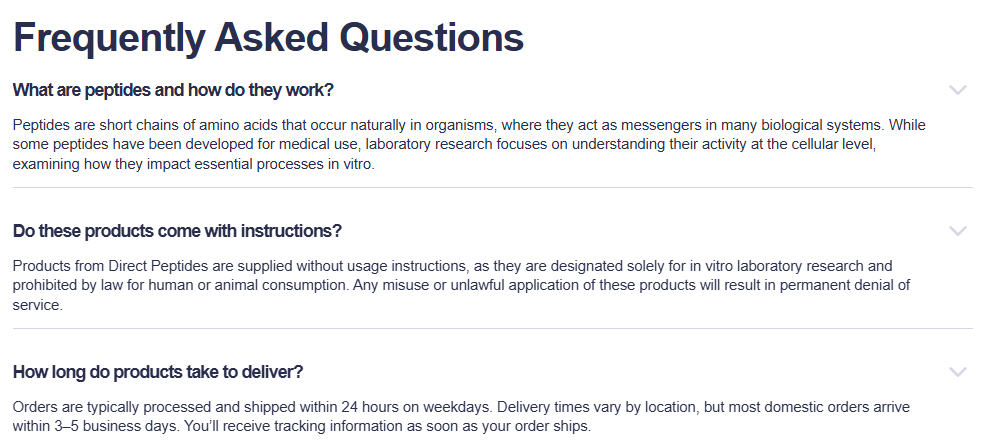This screenshot has width=992, height=447.
Task: Toggle the chevron beside the delivery question
Action: (x=957, y=372)
